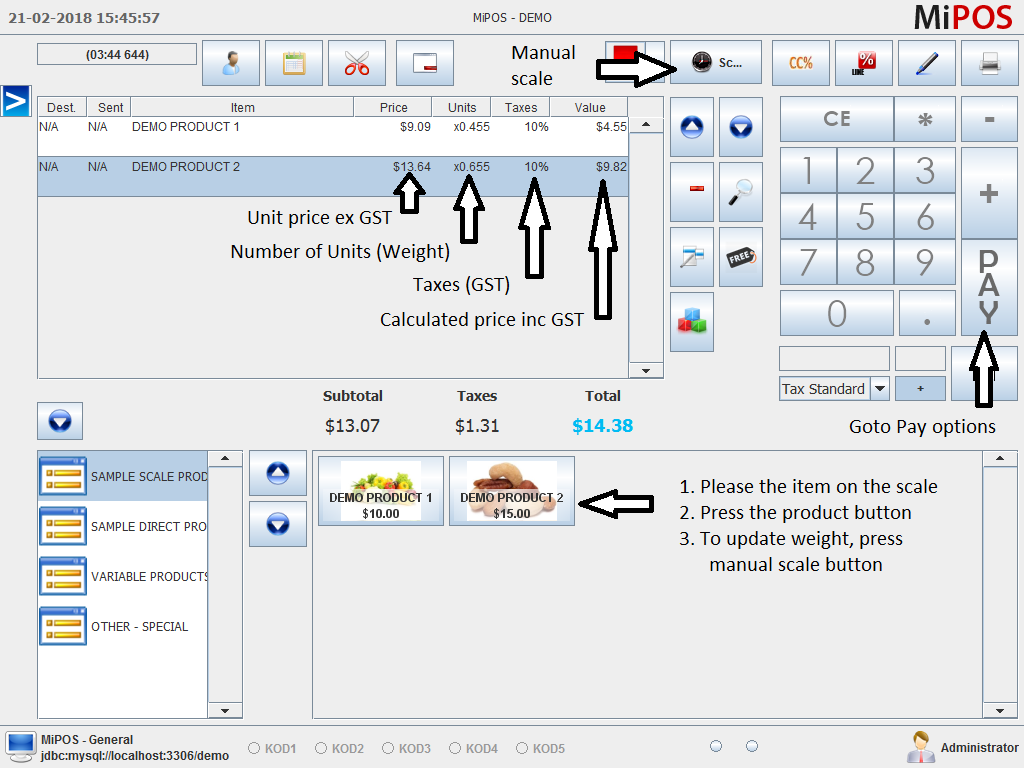Expand the blue side menu arrow
The image size is (1024, 768).
16,101
